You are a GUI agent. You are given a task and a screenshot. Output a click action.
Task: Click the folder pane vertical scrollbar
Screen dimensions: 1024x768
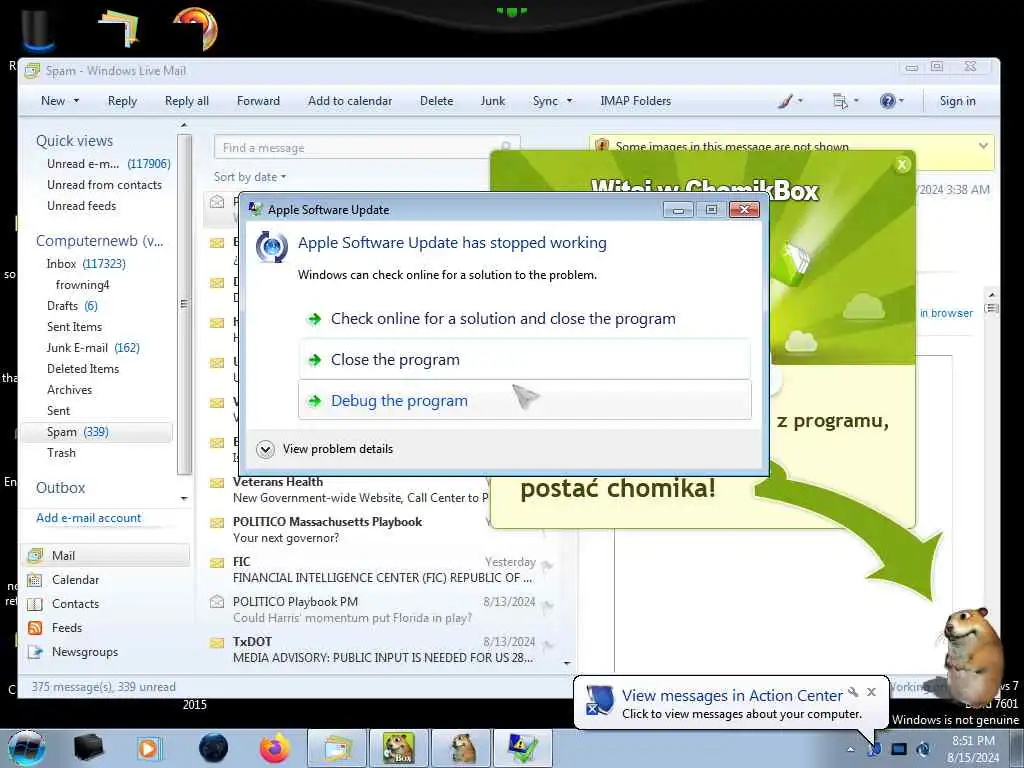pyautogui.click(x=184, y=304)
